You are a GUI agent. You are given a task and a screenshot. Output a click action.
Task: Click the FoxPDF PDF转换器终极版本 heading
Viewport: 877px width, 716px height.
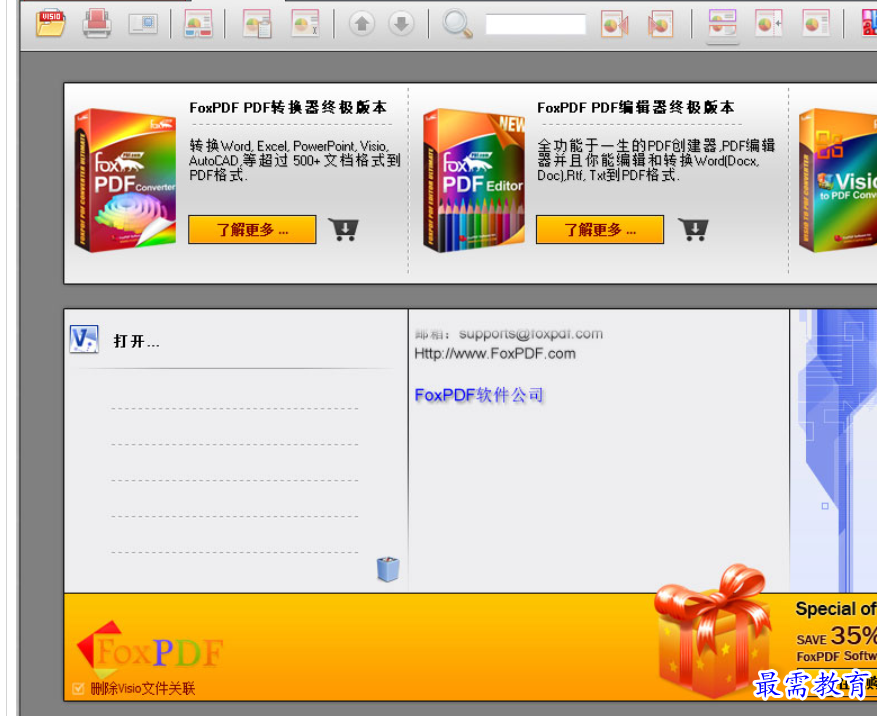[288, 107]
